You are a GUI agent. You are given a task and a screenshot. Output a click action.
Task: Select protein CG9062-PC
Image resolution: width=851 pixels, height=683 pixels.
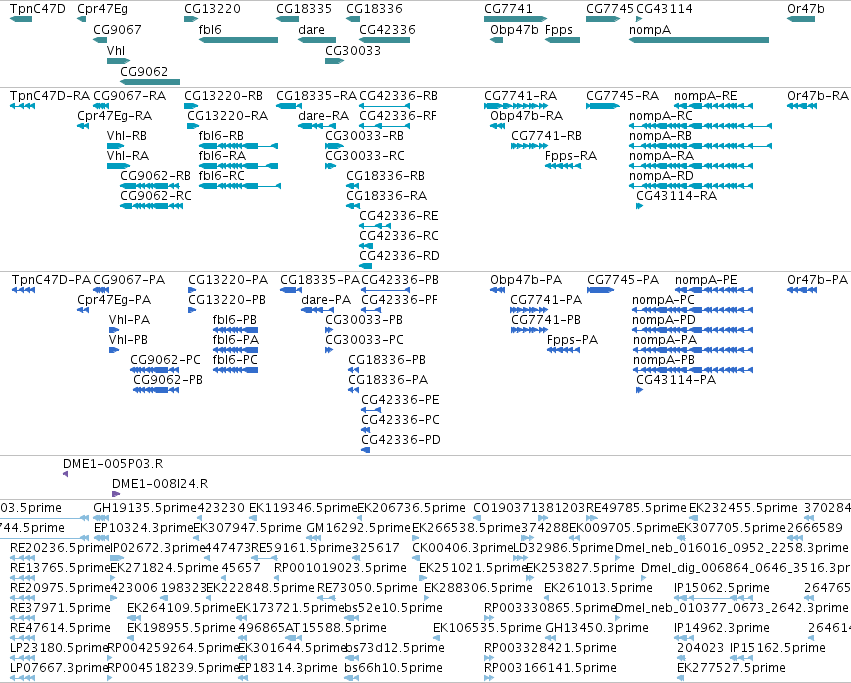point(166,360)
